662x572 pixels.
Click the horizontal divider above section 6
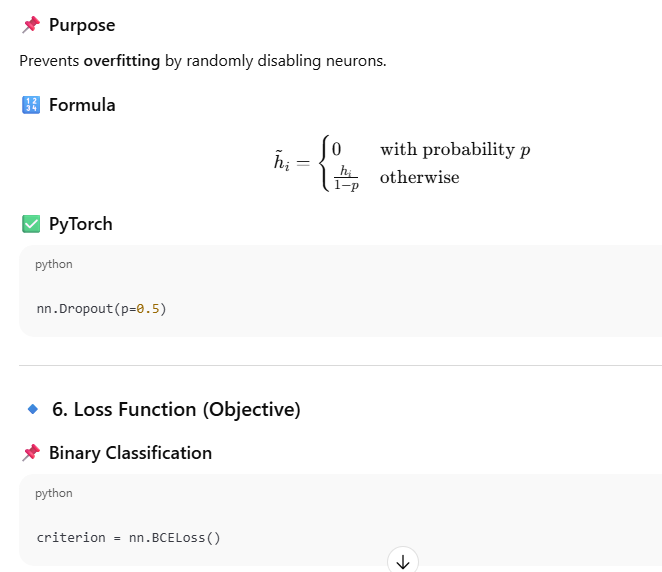tap(340, 366)
